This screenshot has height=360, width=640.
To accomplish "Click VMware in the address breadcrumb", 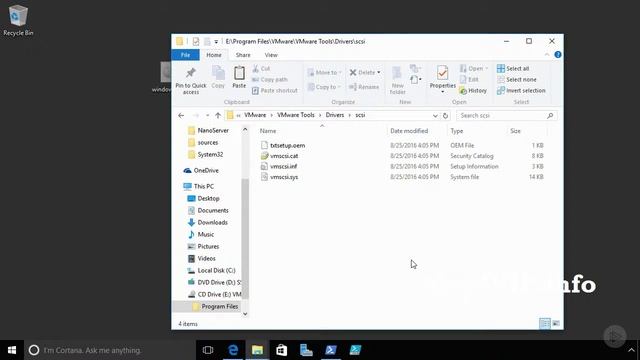I will click(x=255, y=115).
